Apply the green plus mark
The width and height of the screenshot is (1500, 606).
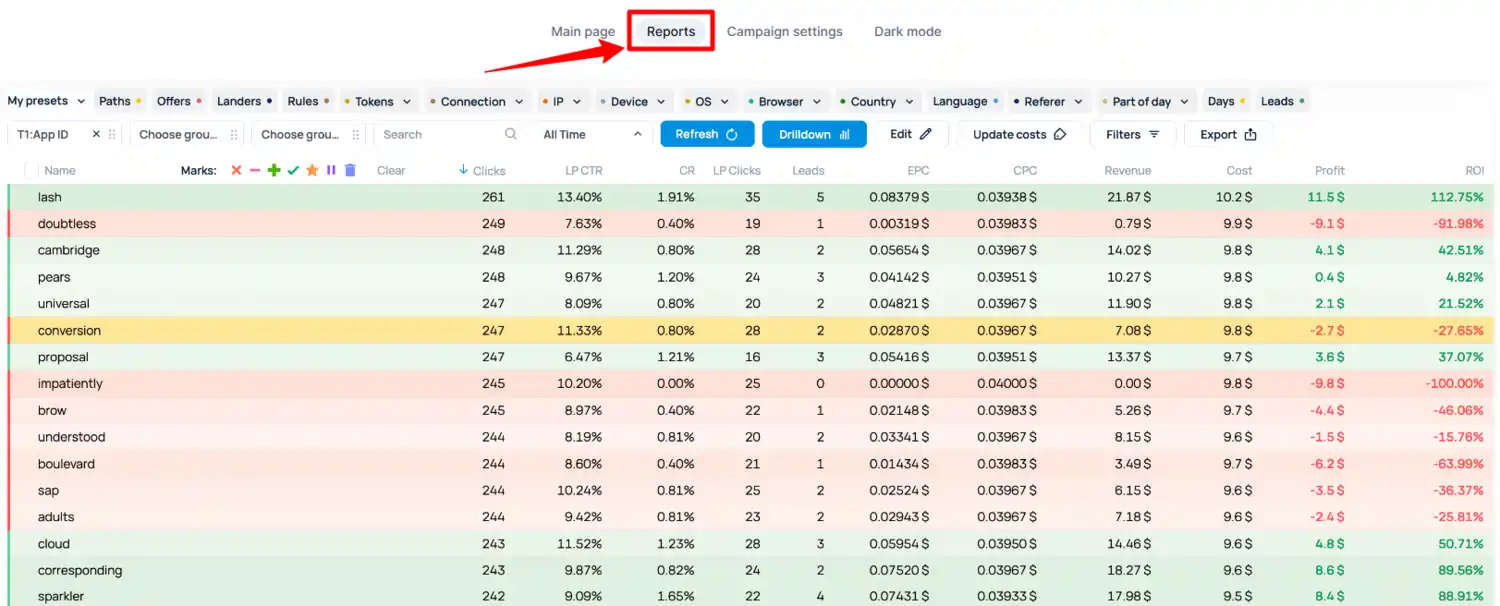[x=274, y=171]
